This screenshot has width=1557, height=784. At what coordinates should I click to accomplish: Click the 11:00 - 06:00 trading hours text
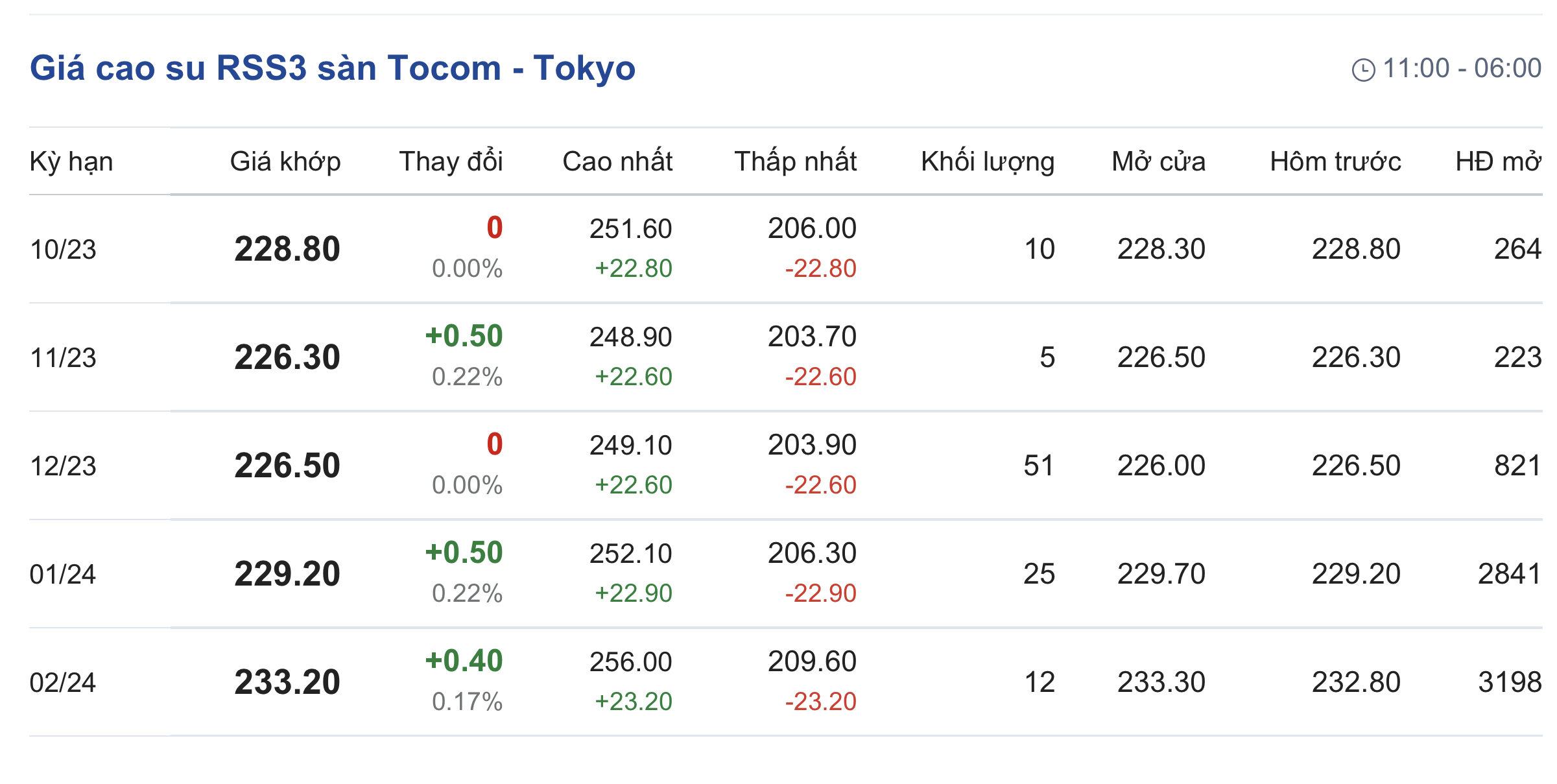pyautogui.click(x=1462, y=68)
